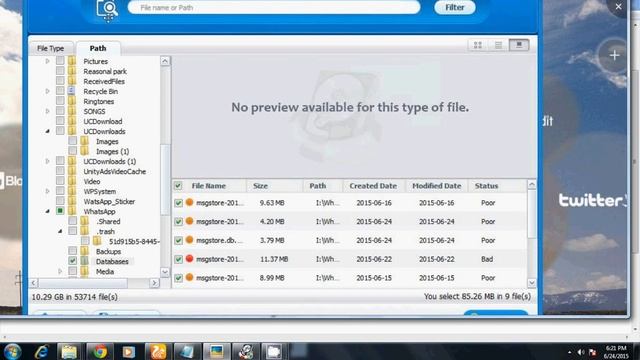The width and height of the screenshot is (640, 360).
Task: Sort by the Status column header
Action: [486, 186]
